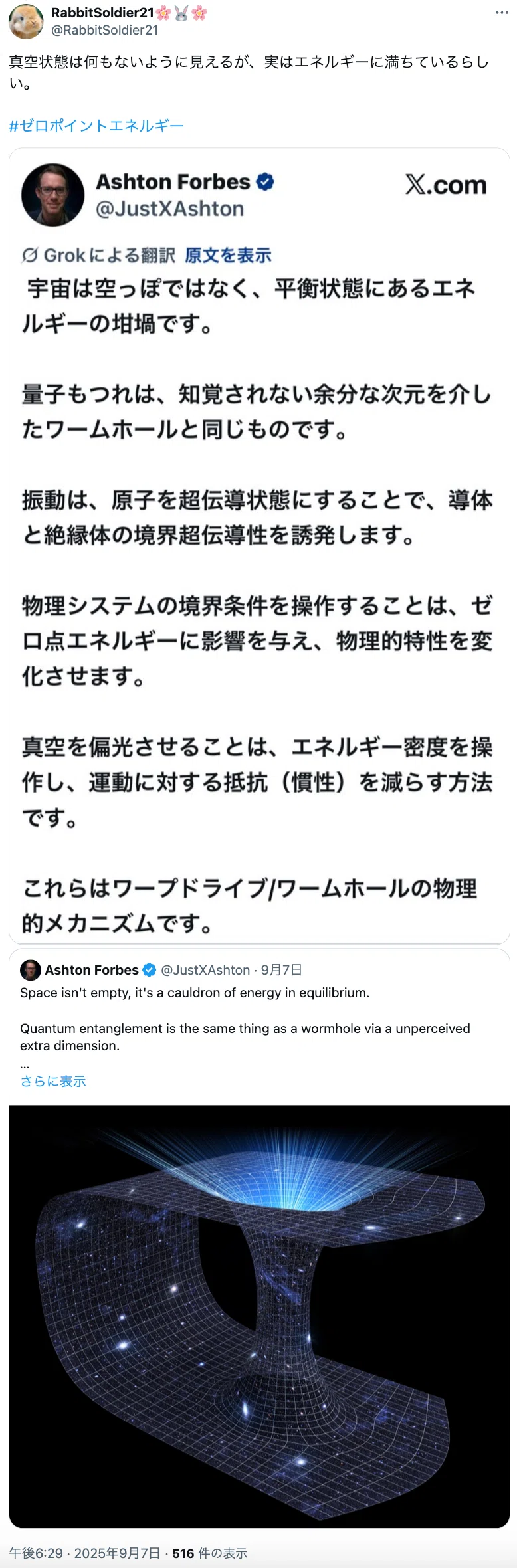The height and width of the screenshot is (1568, 517).
Task: Click the @JustXAshton handle in quoted post
Action: pos(205,970)
